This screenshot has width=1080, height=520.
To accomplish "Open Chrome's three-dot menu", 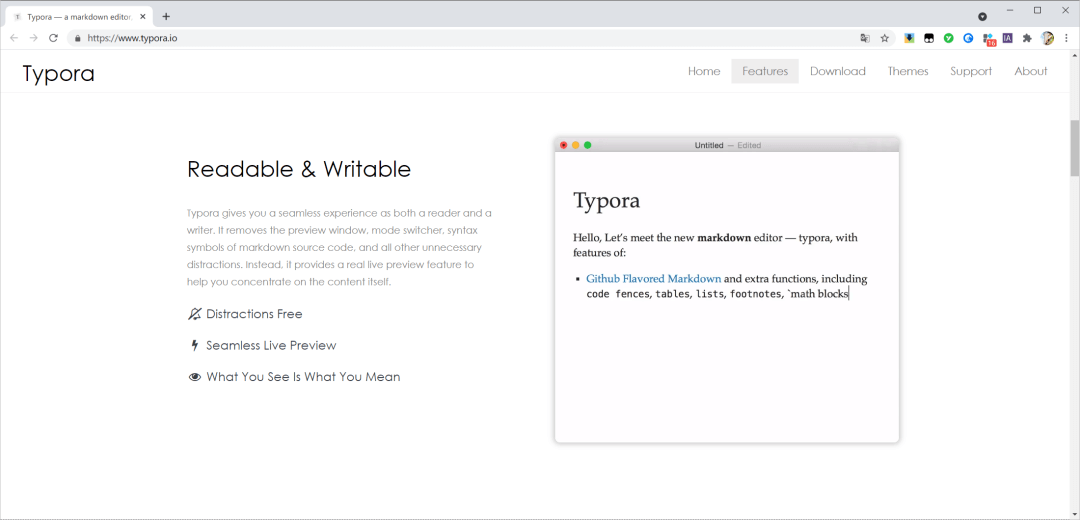I will pyautogui.click(x=1067, y=38).
